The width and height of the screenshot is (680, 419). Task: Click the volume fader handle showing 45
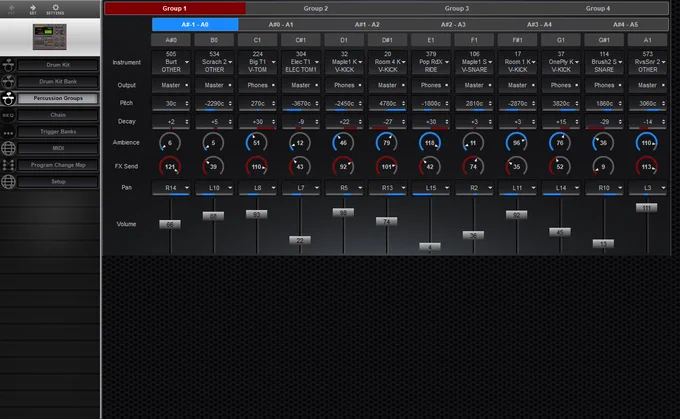(x=560, y=232)
